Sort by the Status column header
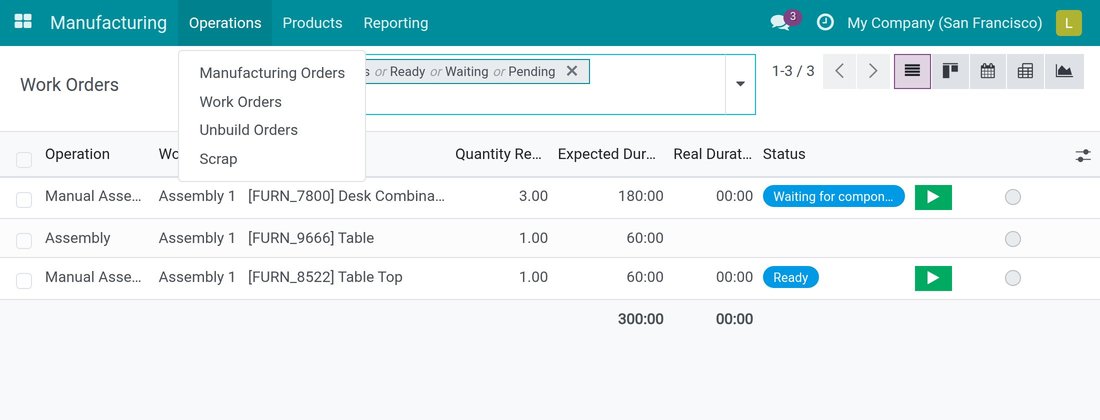The image size is (1100, 420). [784, 154]
